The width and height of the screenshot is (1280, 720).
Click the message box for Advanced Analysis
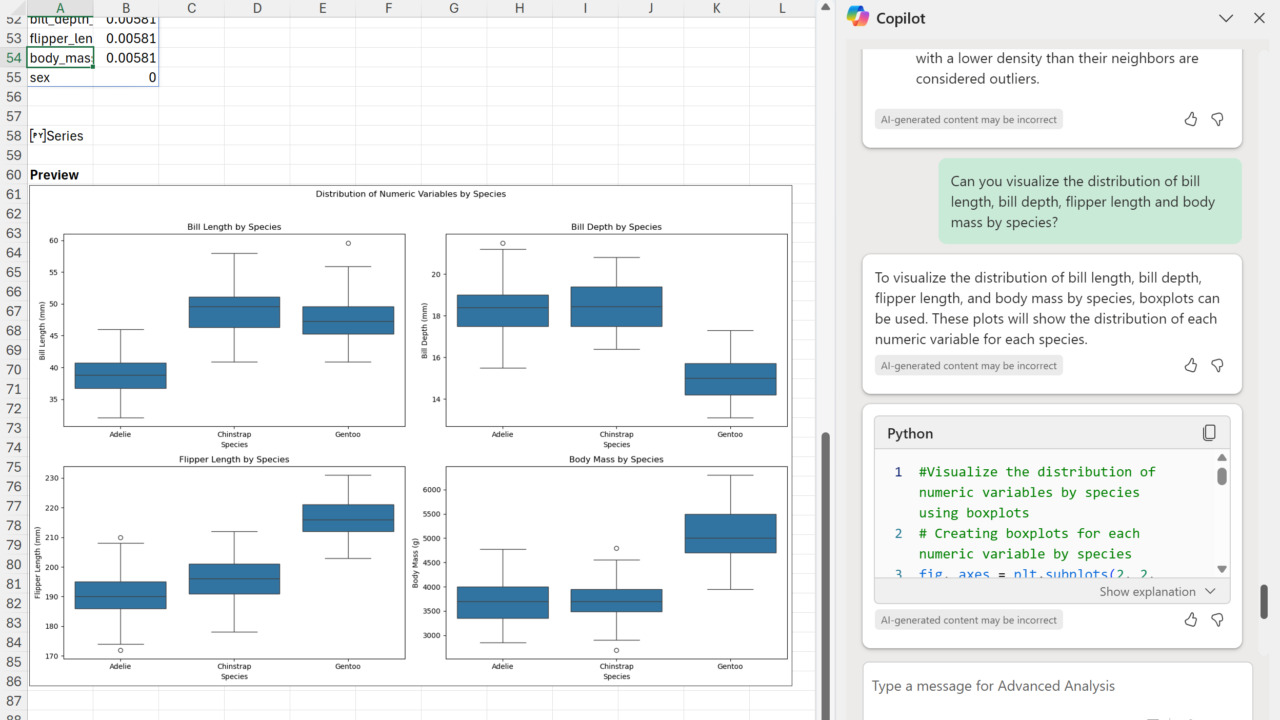1050,686
